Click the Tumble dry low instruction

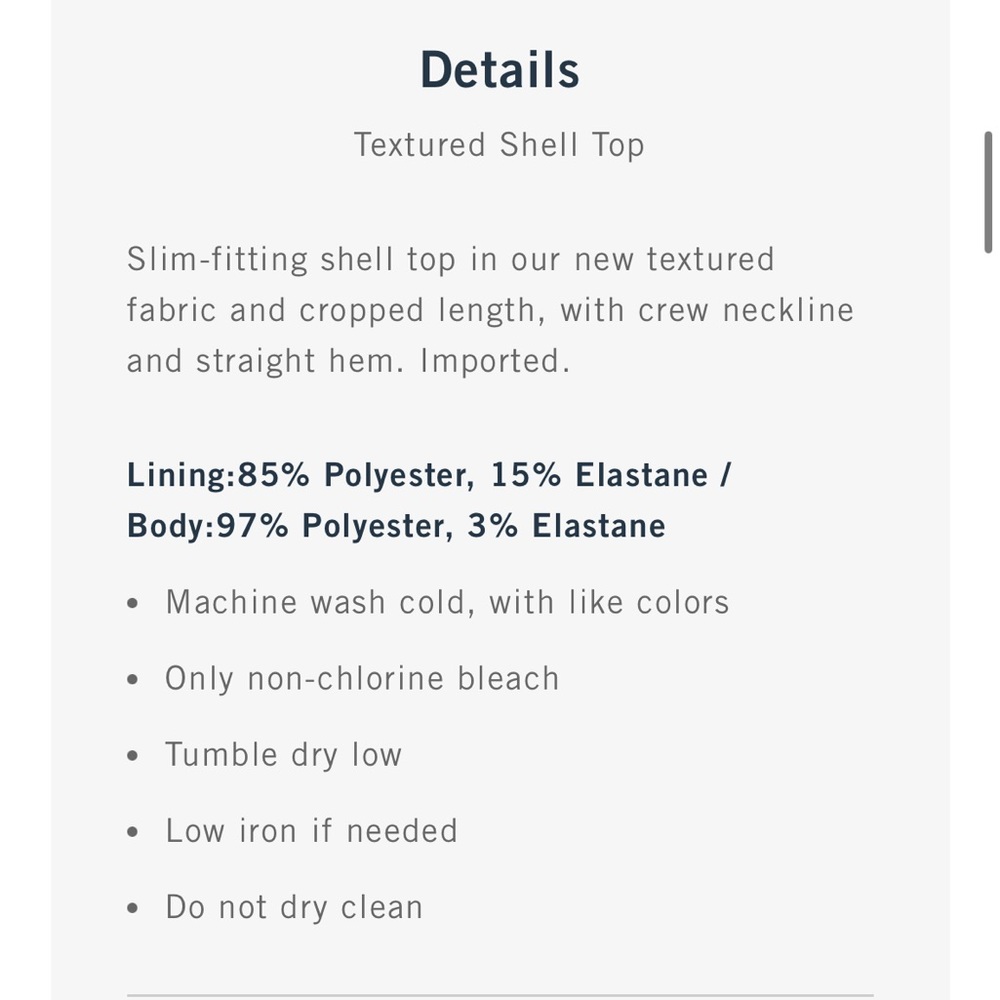pyautogui.click(x=283, y=755)
